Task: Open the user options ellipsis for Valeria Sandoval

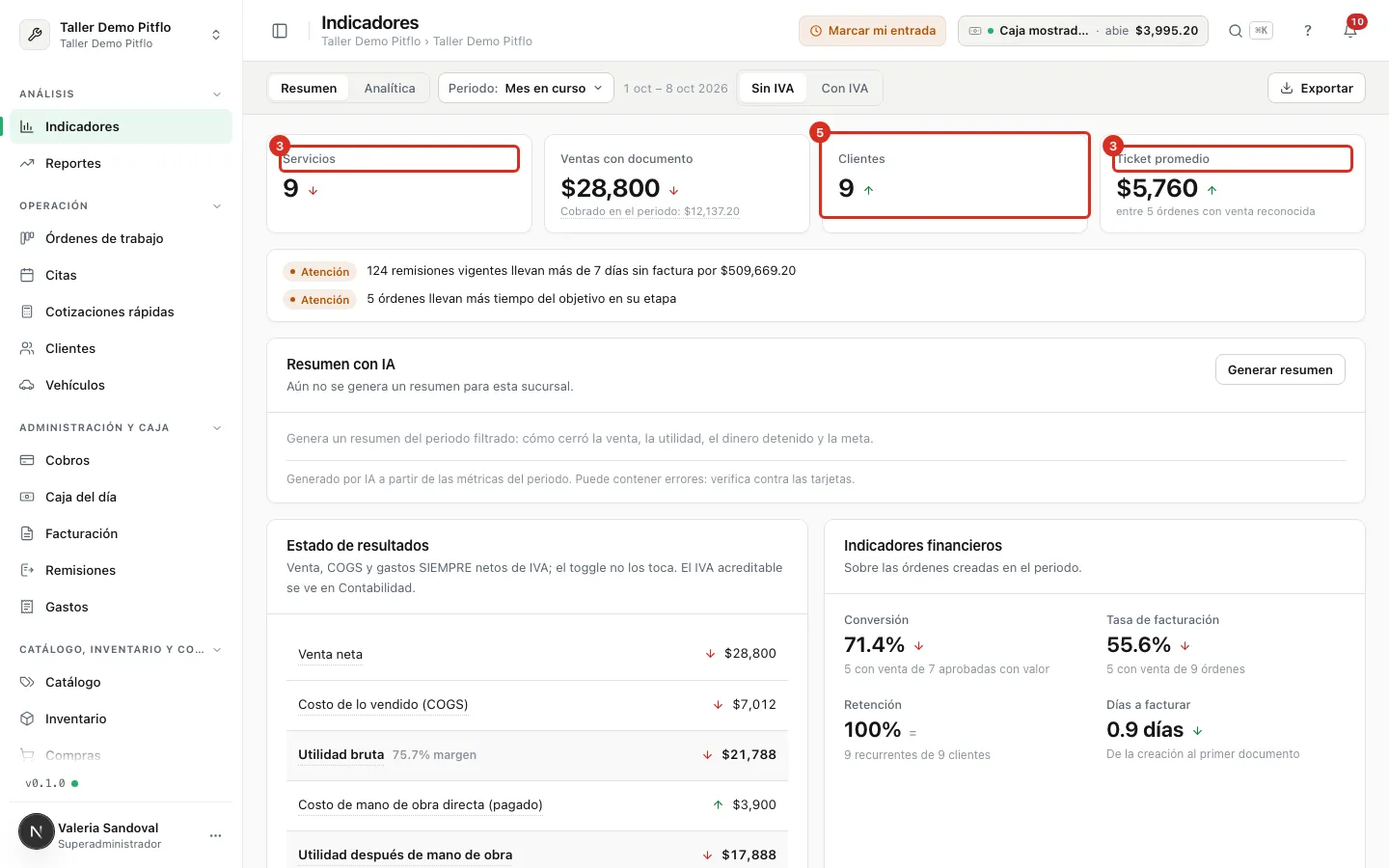Action: (x=215, y=835)
